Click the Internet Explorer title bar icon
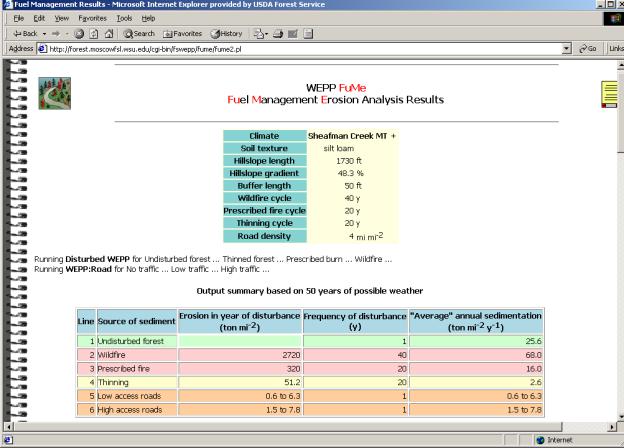This screenshot has height=448, width=624. (x=8, y=4)
